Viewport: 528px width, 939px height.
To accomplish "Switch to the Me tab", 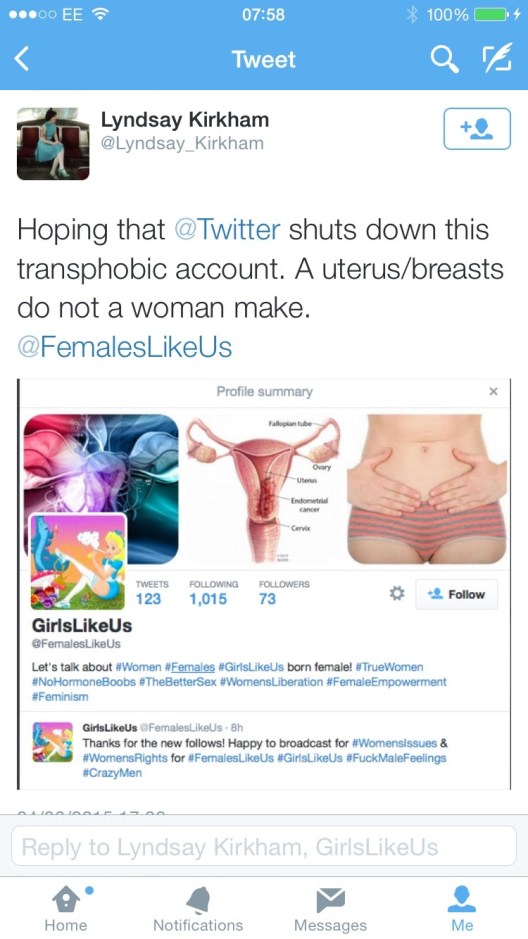I will (462, 909).
